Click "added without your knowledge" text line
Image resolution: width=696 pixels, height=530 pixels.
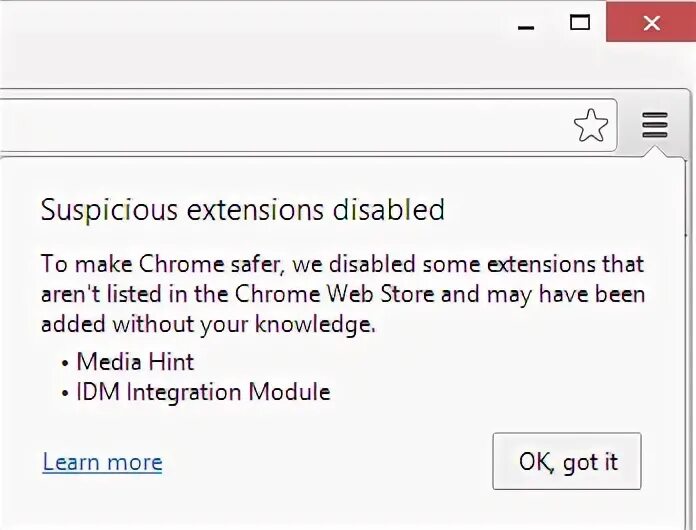point(209,325)
